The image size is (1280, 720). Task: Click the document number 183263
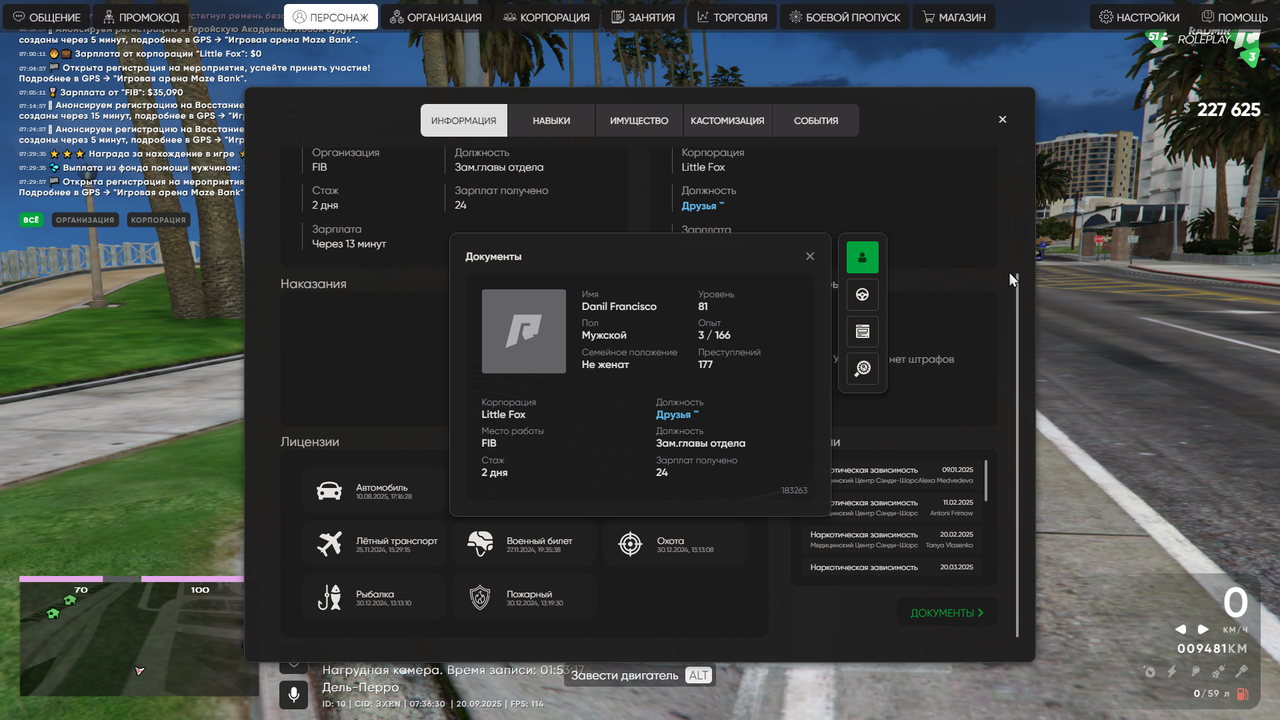[794, 491]
